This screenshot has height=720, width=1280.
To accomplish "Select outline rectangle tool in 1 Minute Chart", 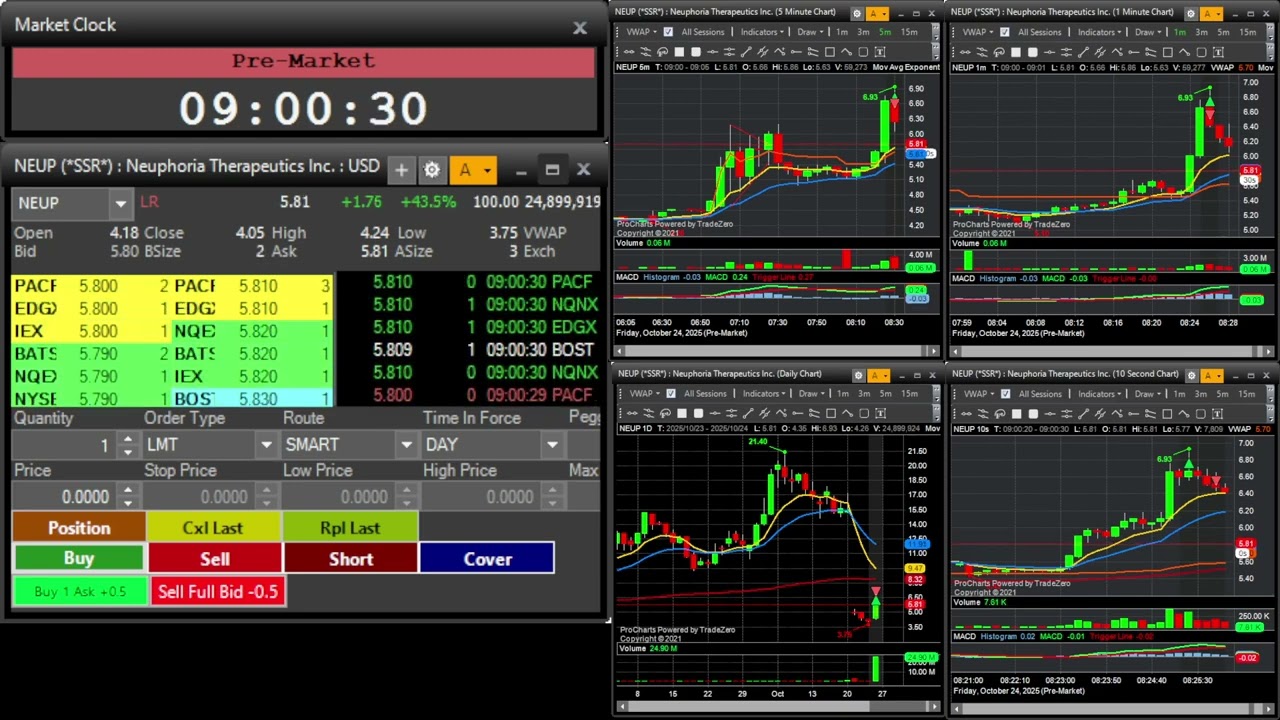I will (1168, 51).
